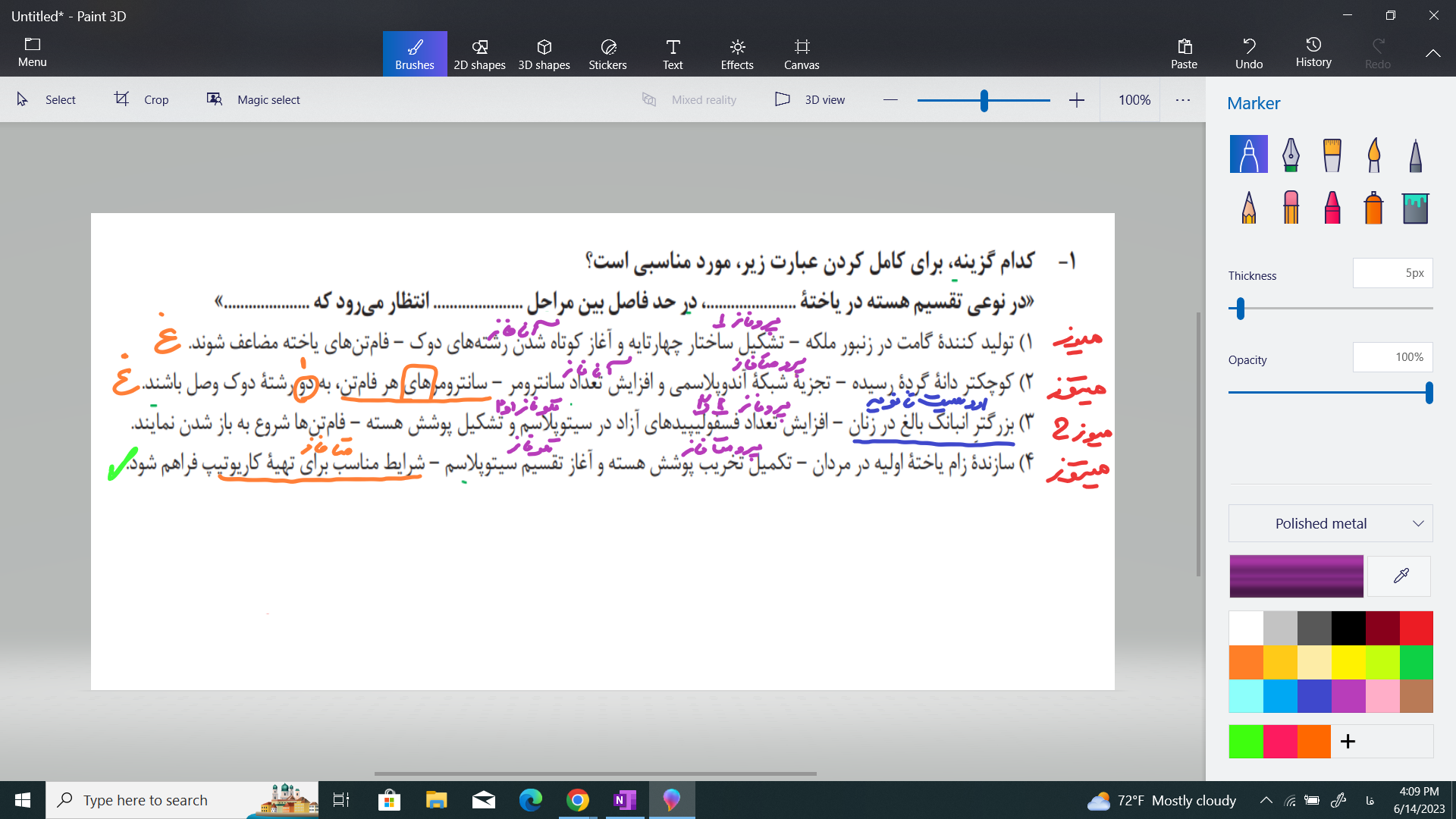
Task: Open the Text tab
Action: point(673,54)
